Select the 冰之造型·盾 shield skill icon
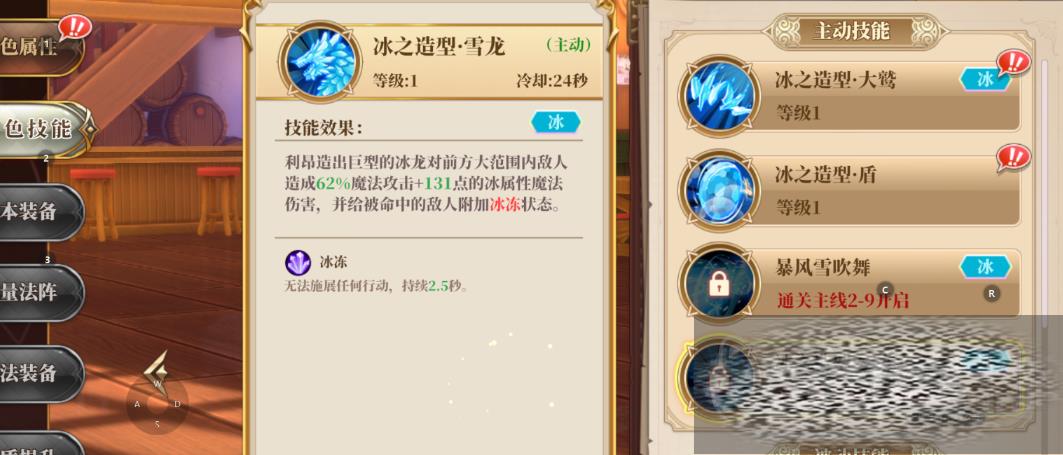Viewport: 1063px width, 455px height. coord(719,190)
